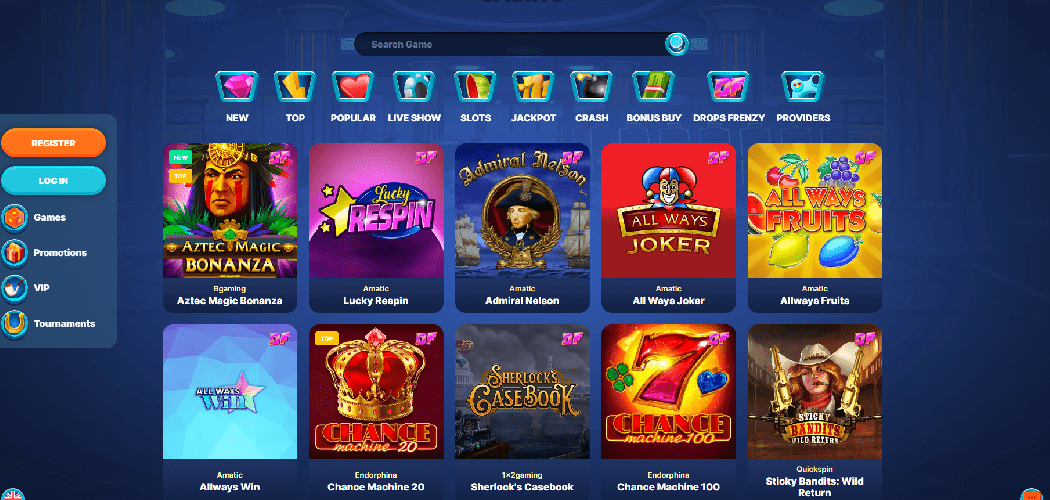Select the DROPS FRENZY category icon
This screenshot has width=1050, height=500.
(729, 87)
